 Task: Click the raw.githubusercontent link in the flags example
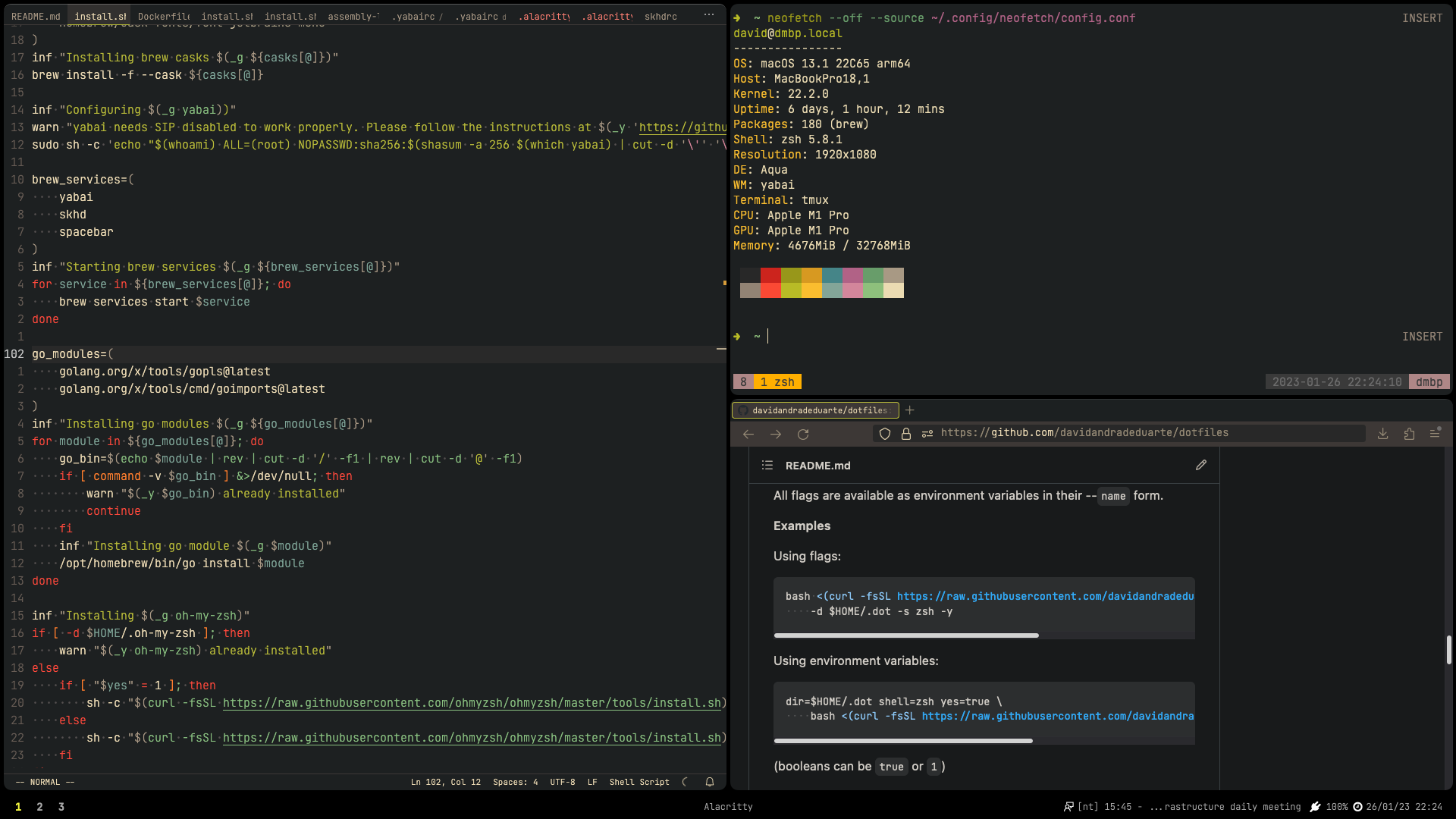click(1045, 596)
